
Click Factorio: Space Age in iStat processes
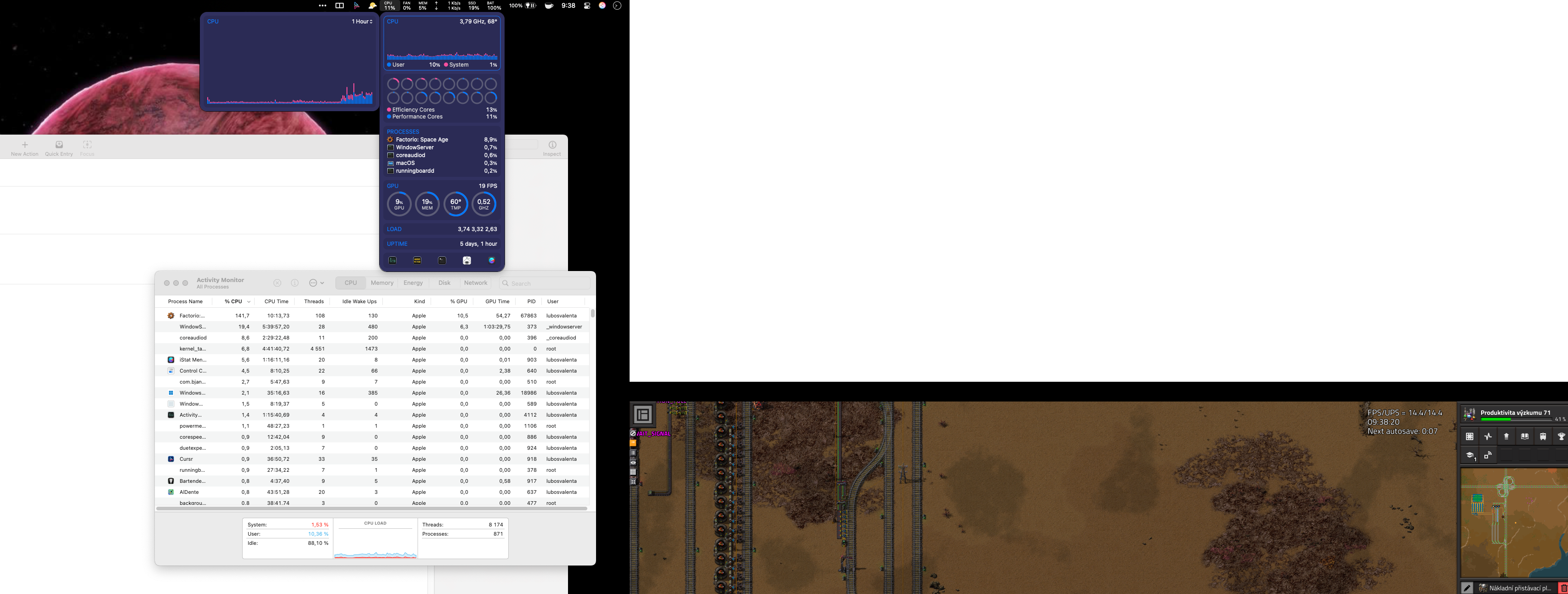pyautogui.click(x=442, y=139)
